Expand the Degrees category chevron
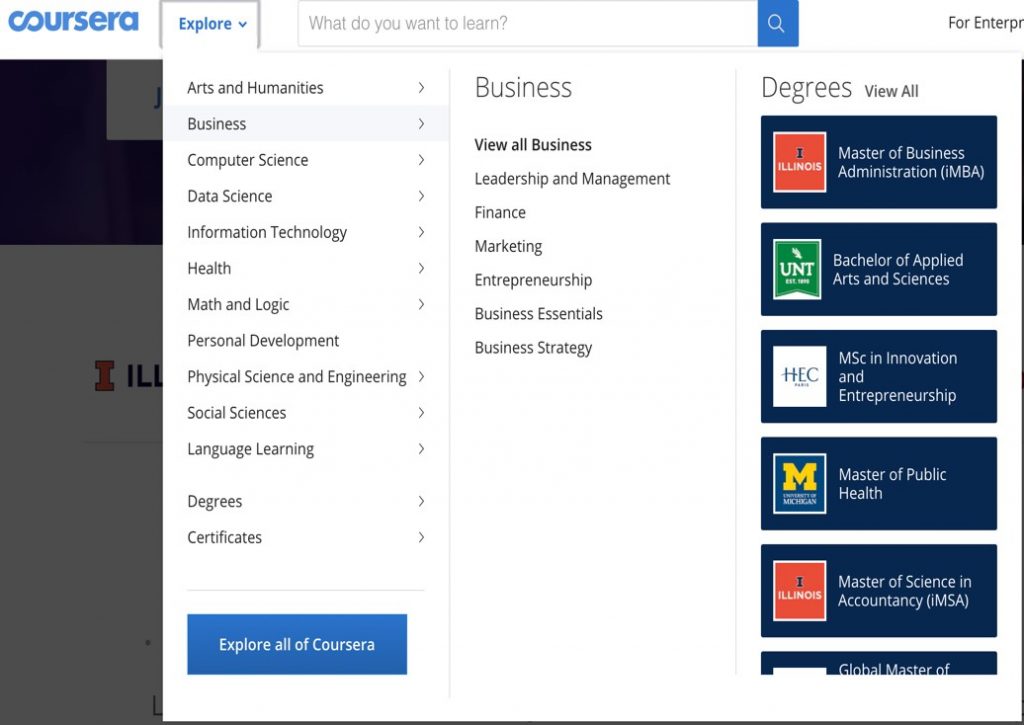This screenshot has height=725, width=1024. click(421, 501)
